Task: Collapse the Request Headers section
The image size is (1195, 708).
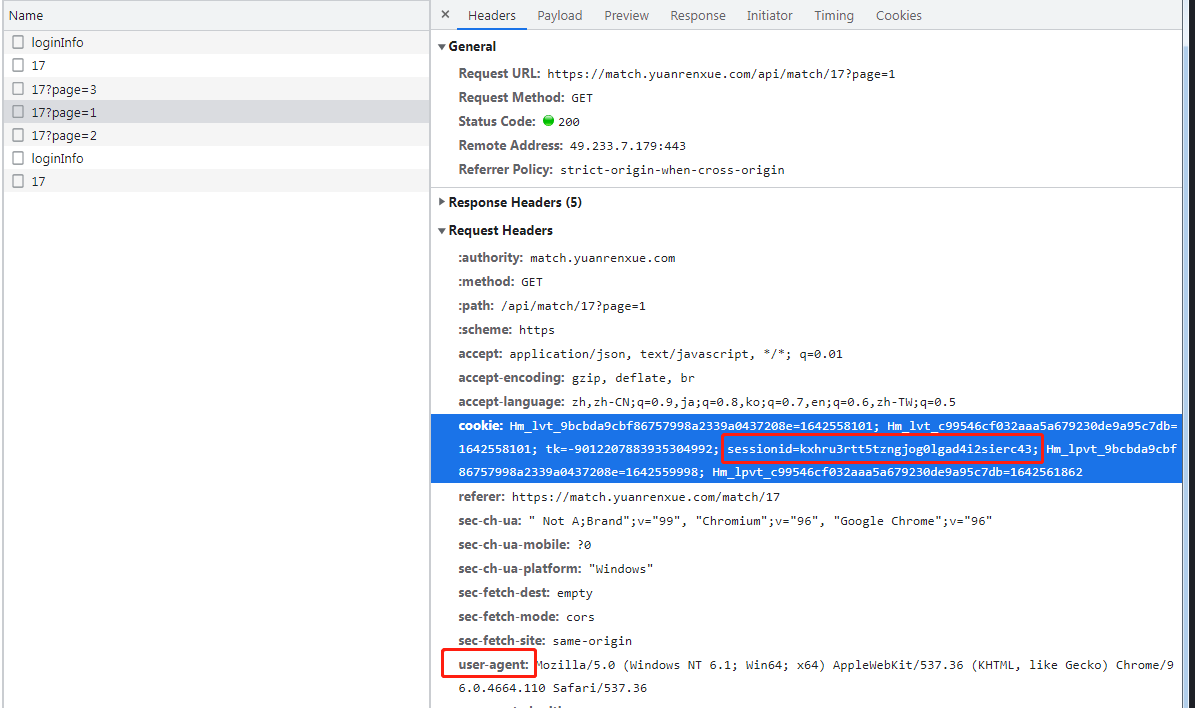Action: coord(442,230)
